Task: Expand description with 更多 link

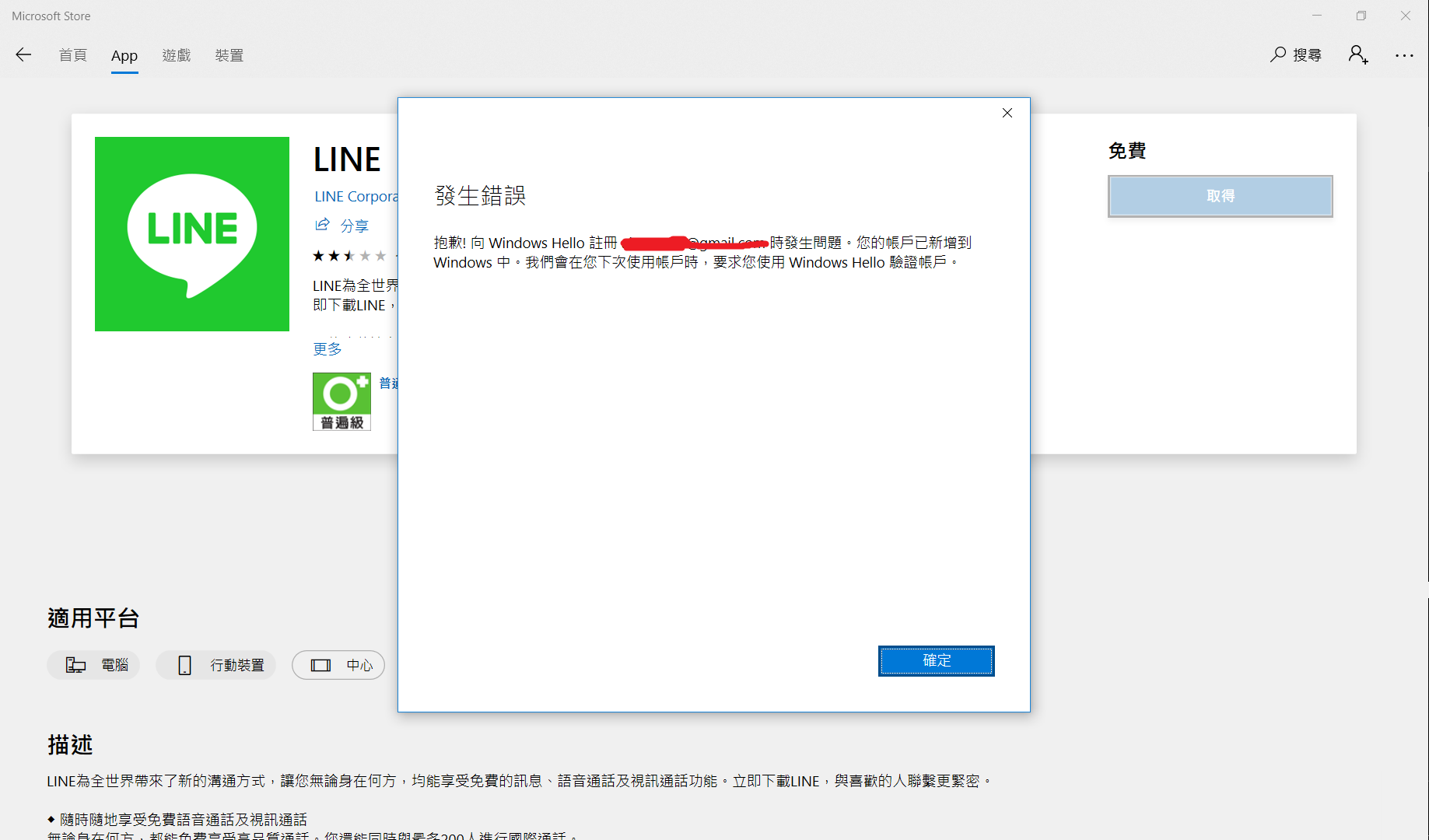Action: tap(327, 349)
